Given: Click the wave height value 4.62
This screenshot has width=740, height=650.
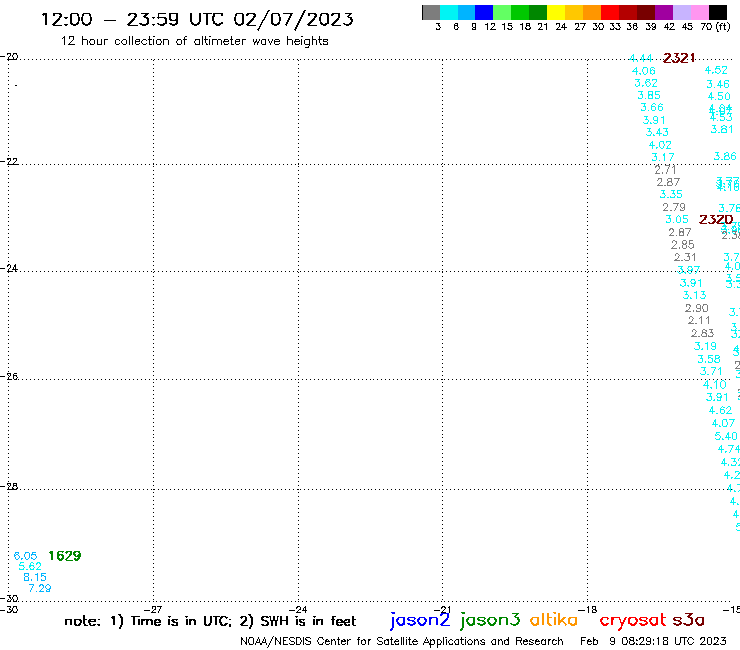Looking at the screenshot, I should 720,411.
